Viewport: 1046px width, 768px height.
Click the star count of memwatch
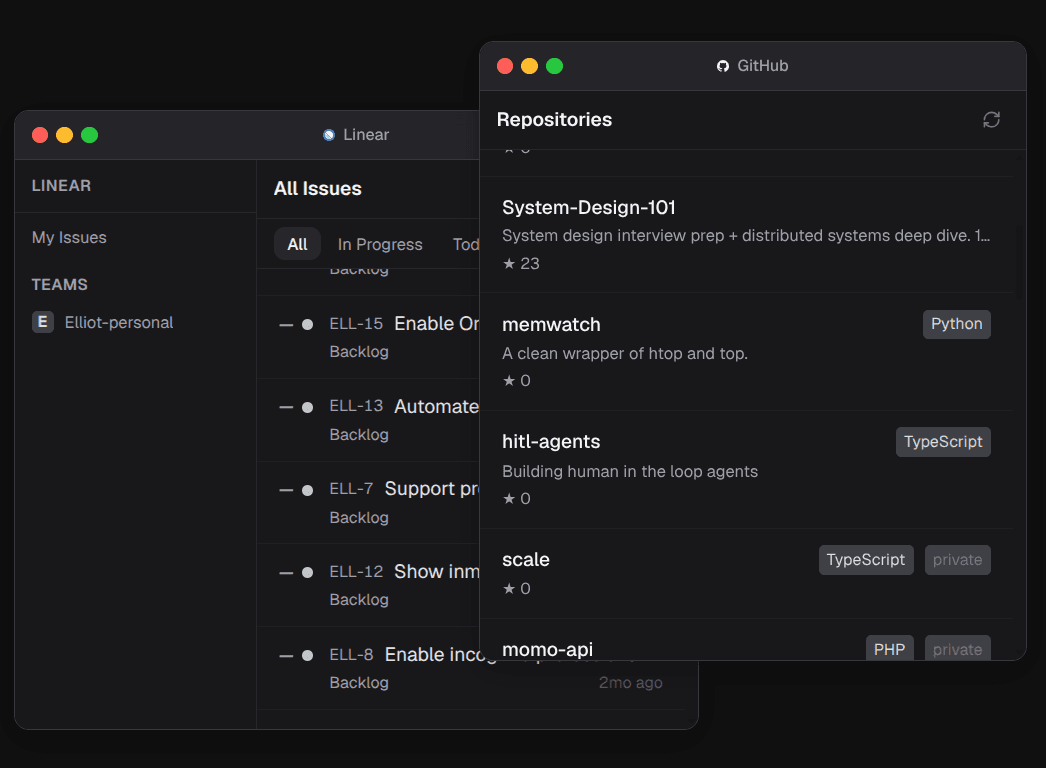click(x=516, y=380)
